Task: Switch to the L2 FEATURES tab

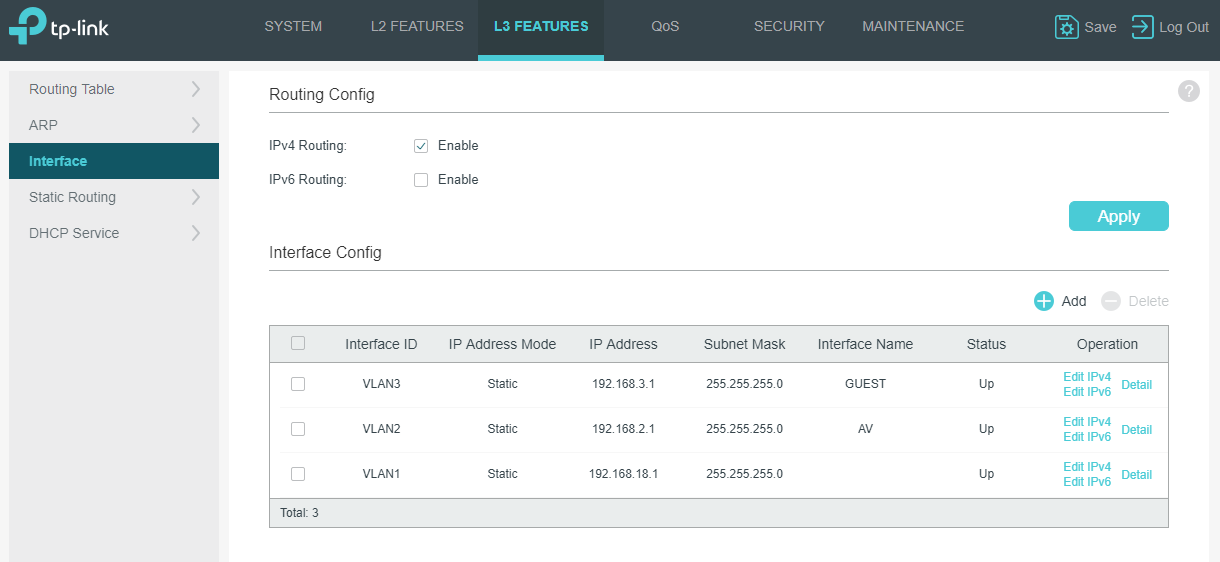Action: [417, 27]
